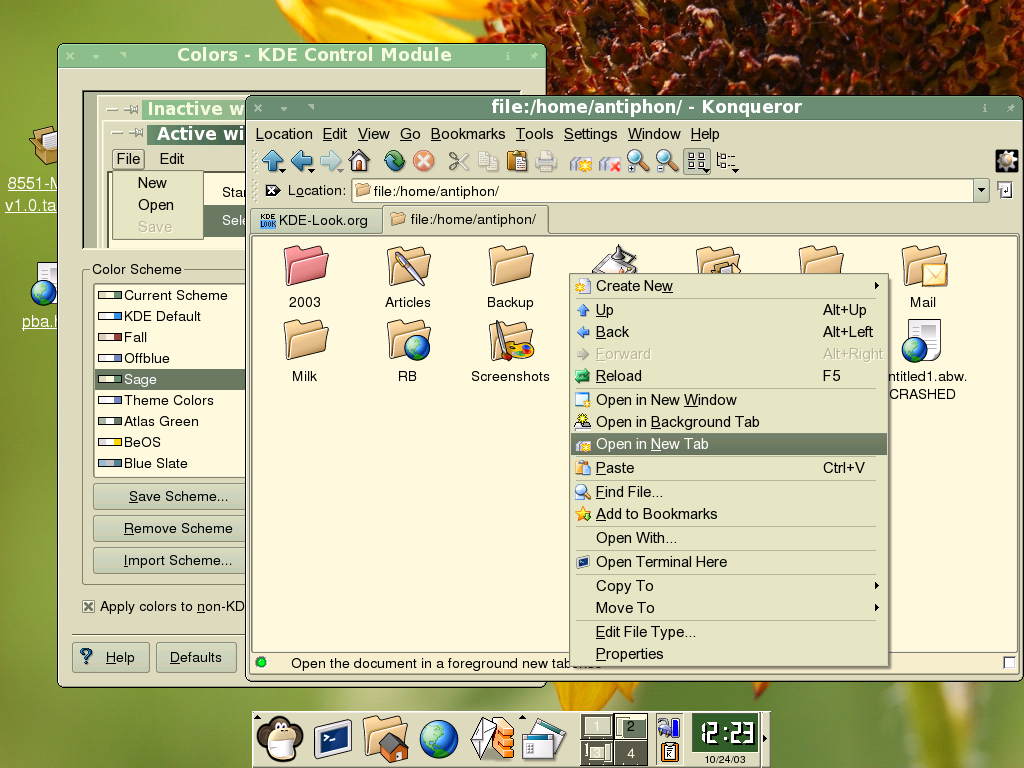Select the Sage color scheme
Image resolution: width=1024 pixels, height=768 pixels.
(x=170, y=379)
